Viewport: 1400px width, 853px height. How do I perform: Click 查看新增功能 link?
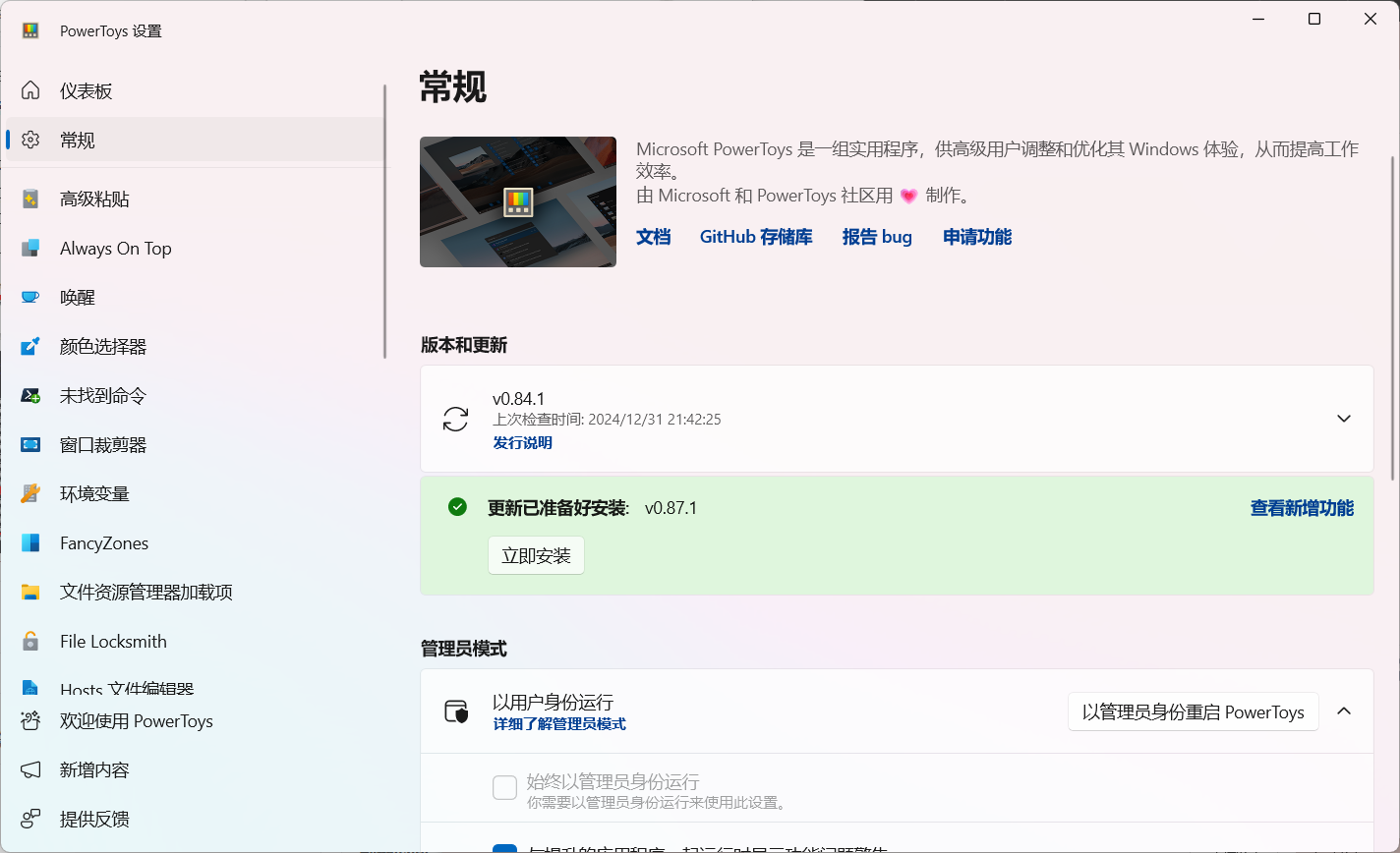tap(1302, 508)
